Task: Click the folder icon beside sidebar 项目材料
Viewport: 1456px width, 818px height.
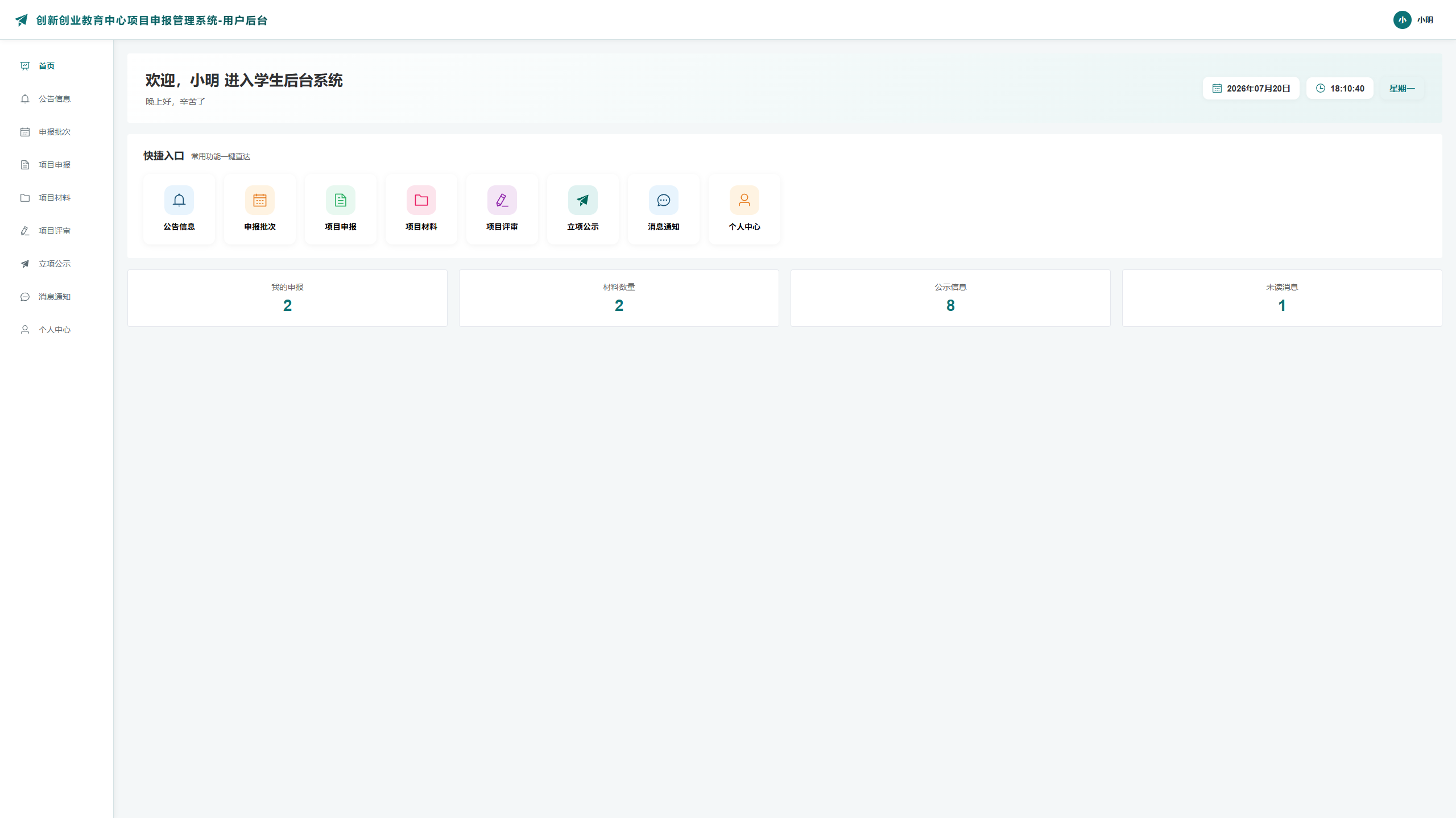Action: (25, 198)
